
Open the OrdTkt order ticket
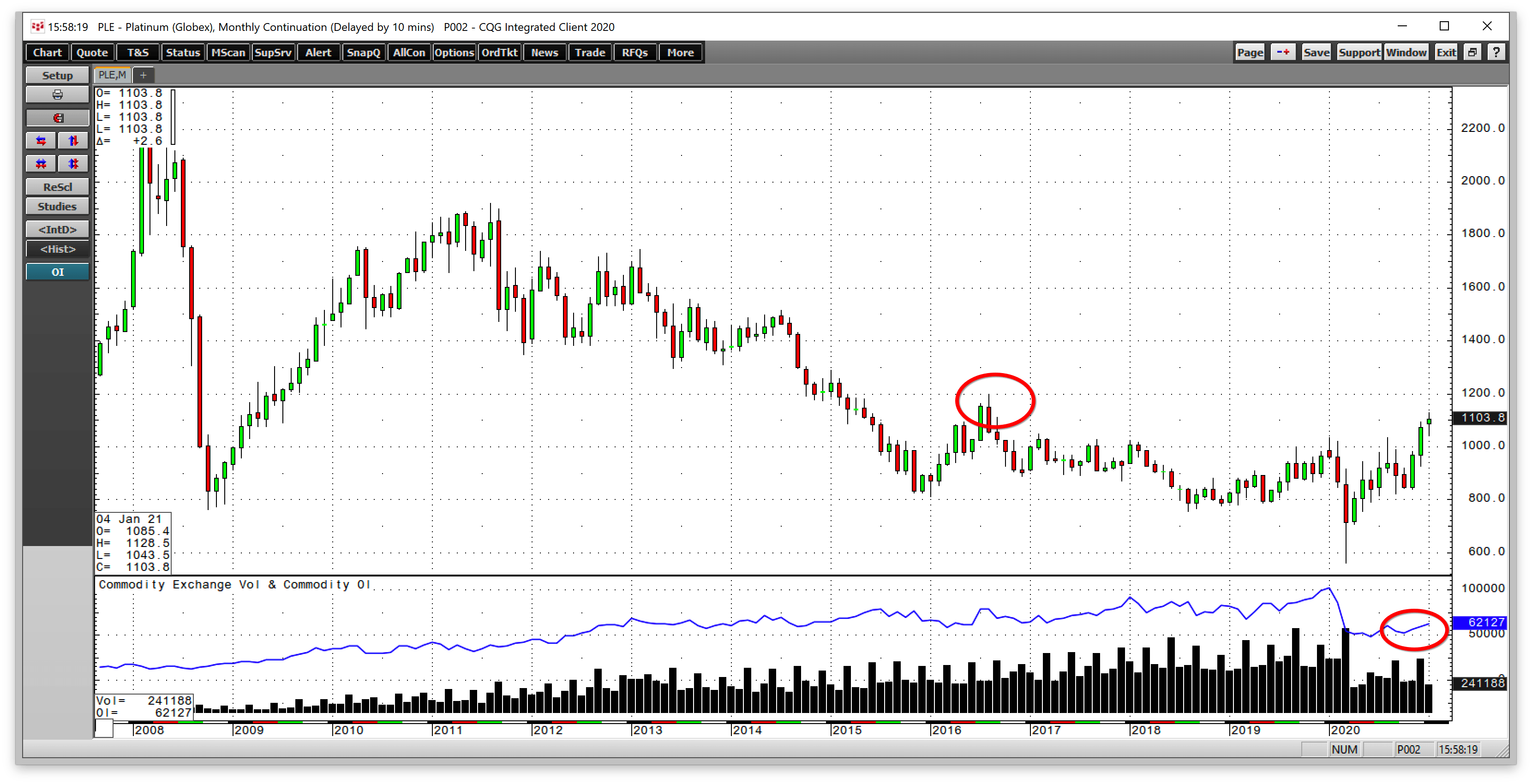point(500,52)
